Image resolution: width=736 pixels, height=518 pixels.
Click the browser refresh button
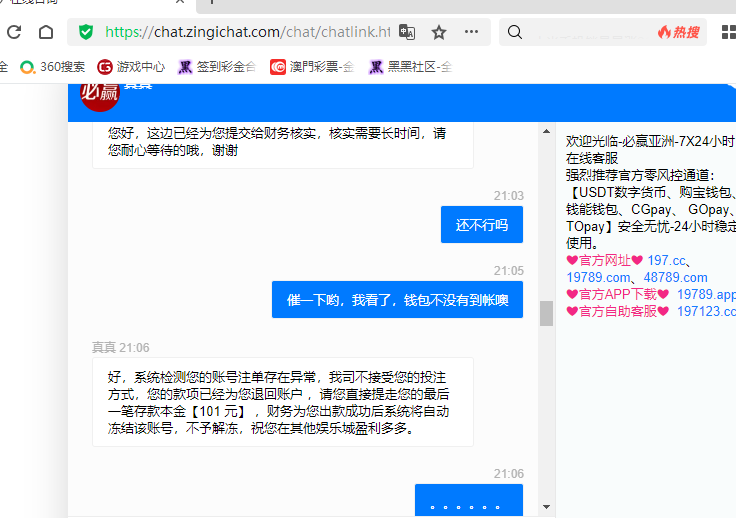click(x=14, y=32)
